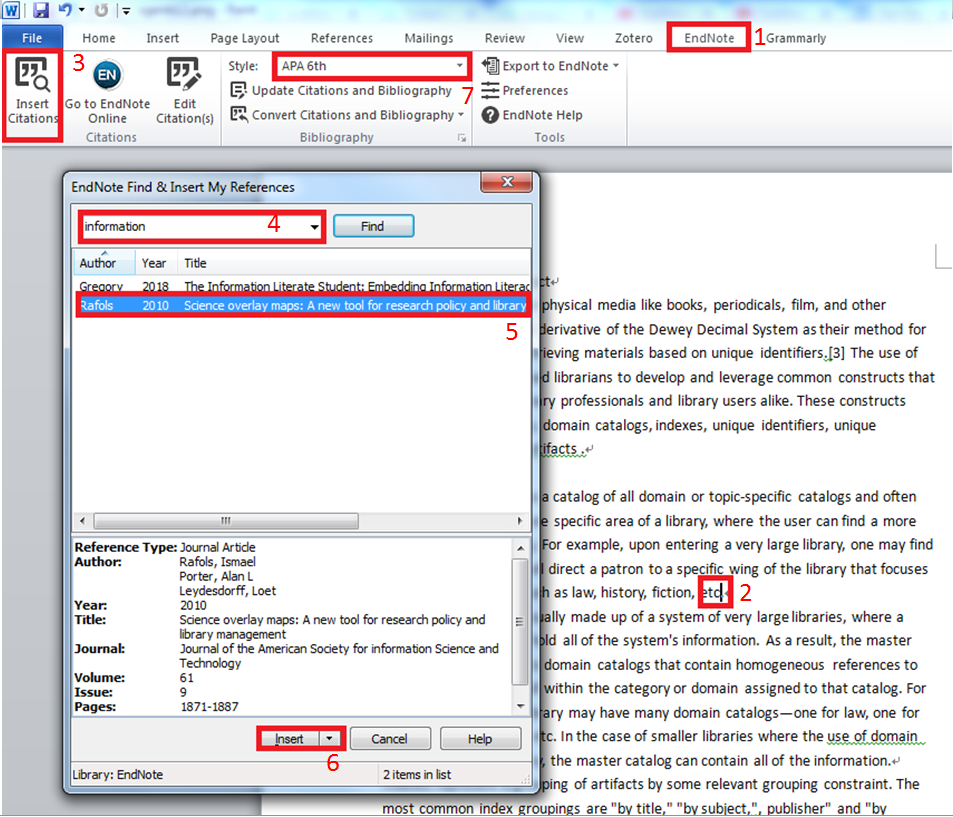
Task: Open EndNote Help
Action: coord(532,115)
